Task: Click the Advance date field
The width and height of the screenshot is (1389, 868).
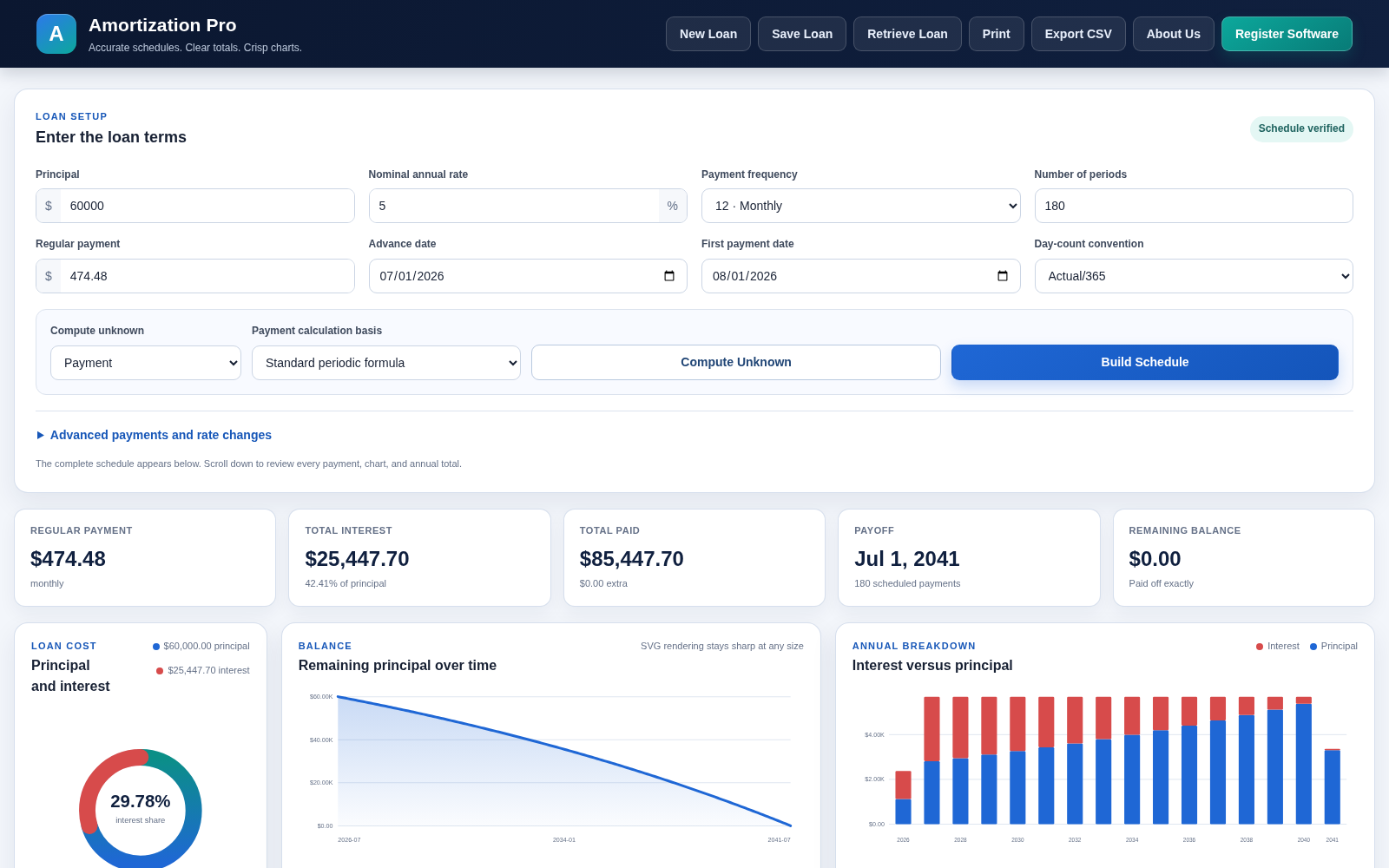Action: pos(528,276)
